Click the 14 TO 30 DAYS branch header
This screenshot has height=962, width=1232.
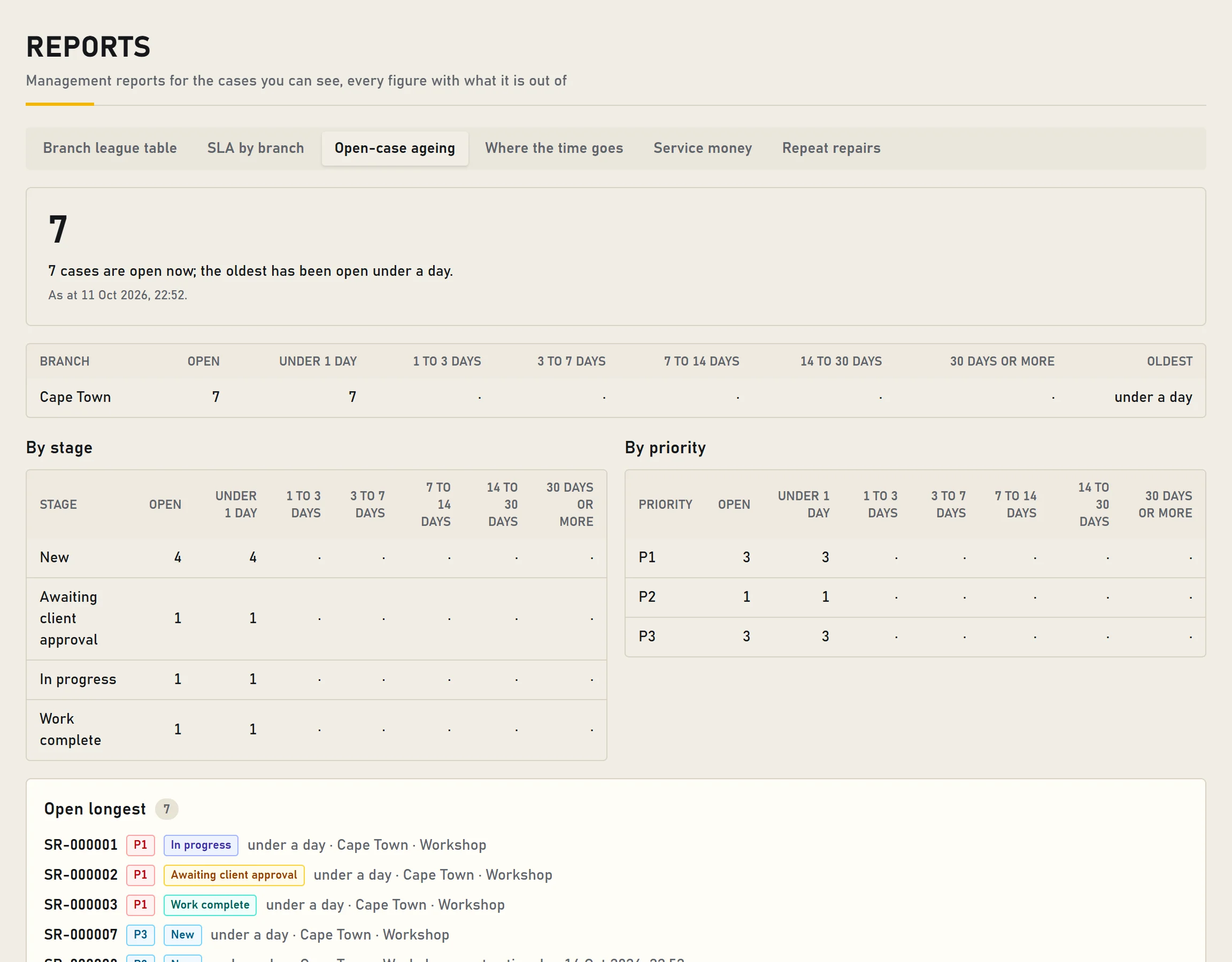click(841, 361)
